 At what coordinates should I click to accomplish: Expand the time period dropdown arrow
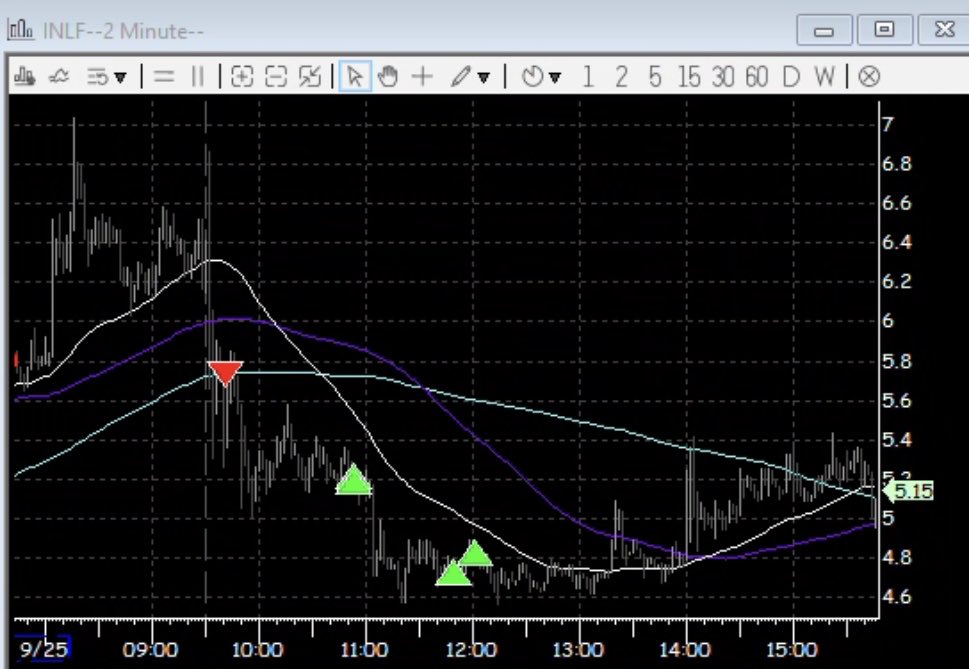tap(555, 78)
